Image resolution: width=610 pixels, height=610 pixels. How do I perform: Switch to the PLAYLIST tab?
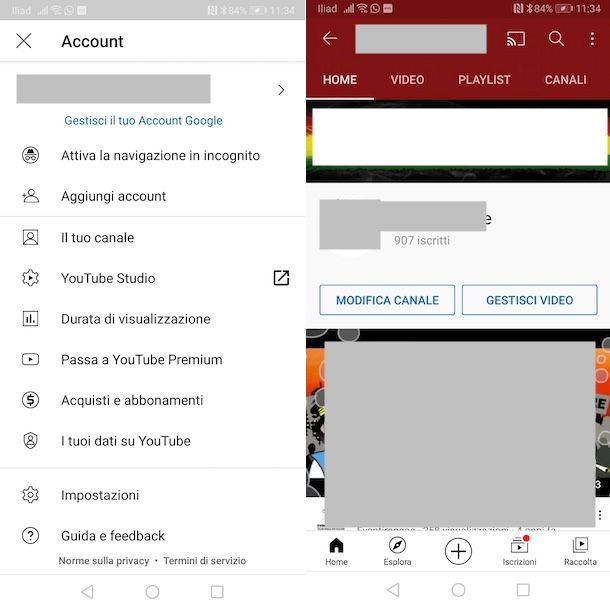click(x=484, y=80)
